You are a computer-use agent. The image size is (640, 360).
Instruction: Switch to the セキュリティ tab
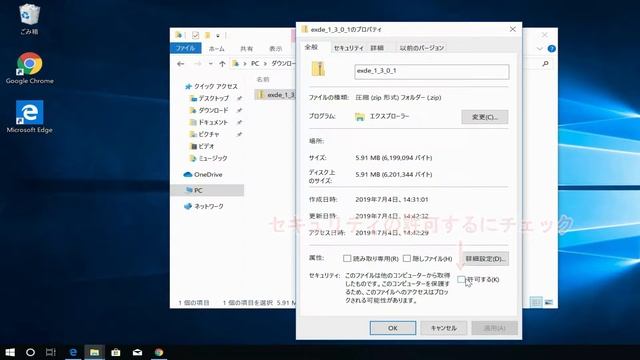349,48
